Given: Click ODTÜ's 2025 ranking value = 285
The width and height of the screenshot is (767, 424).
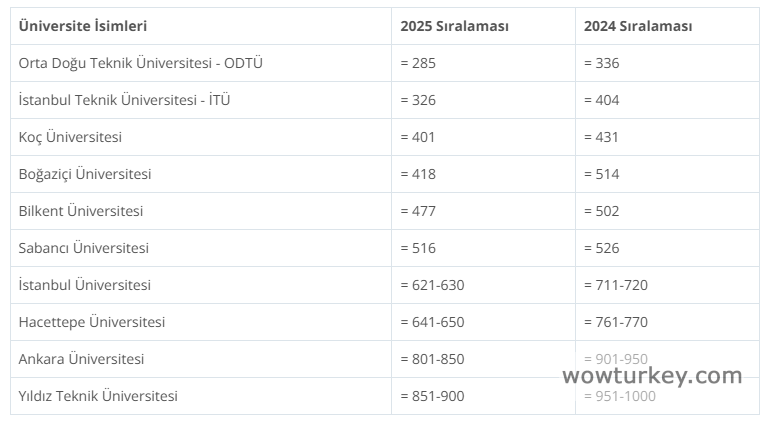Looking at the screenshot, I should click(x=418, y=63).
